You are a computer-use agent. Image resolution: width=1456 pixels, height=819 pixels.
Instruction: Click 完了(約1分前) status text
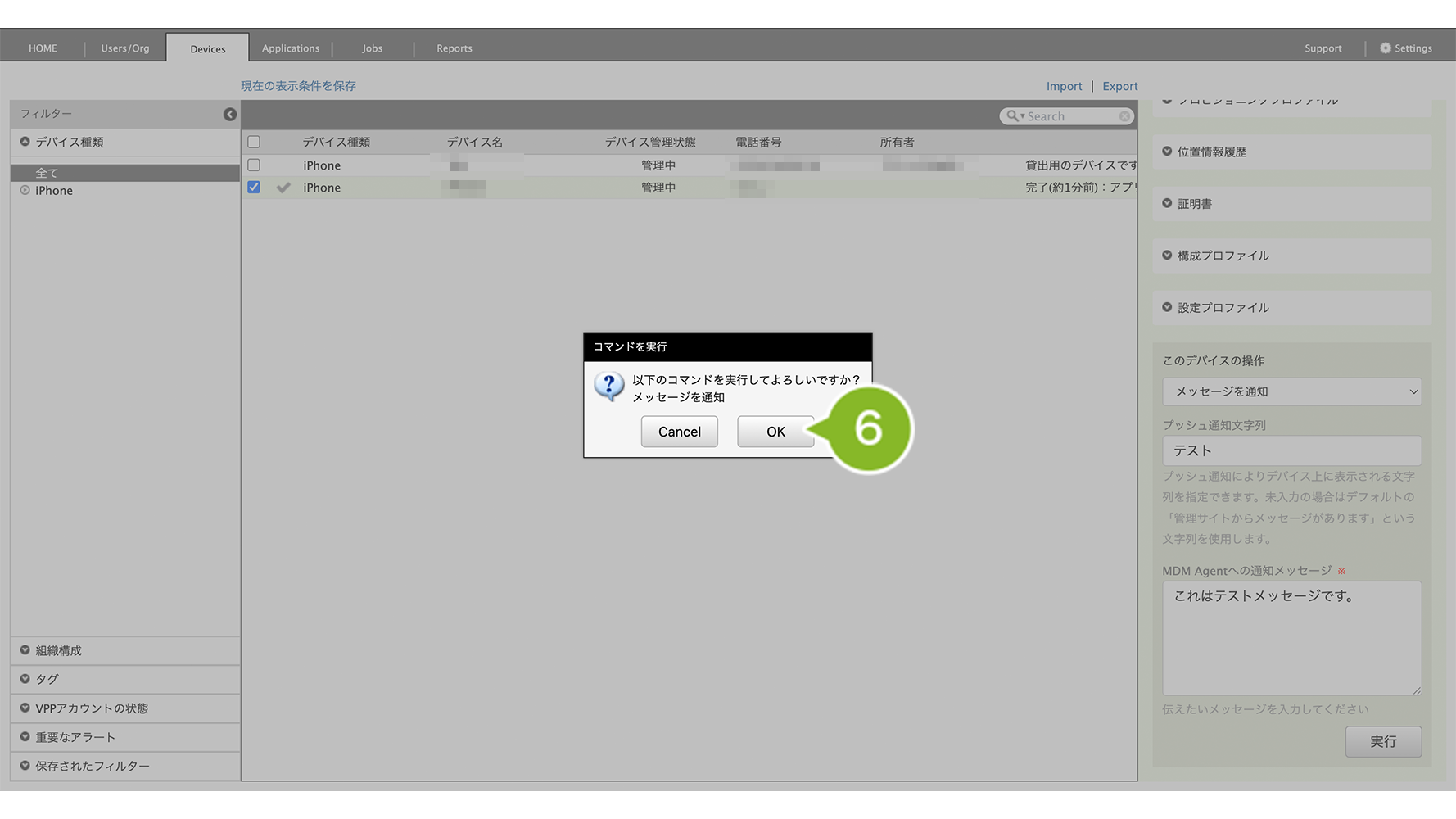coord(1080,188)
